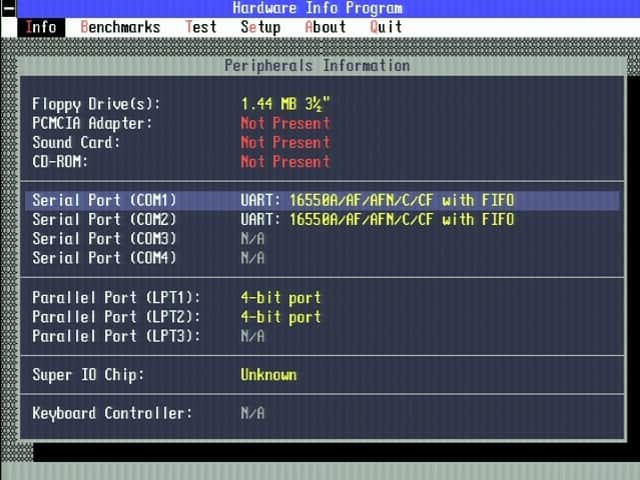Open the Test menu
This screenshot has width=640, height=480.
point(201,27)
